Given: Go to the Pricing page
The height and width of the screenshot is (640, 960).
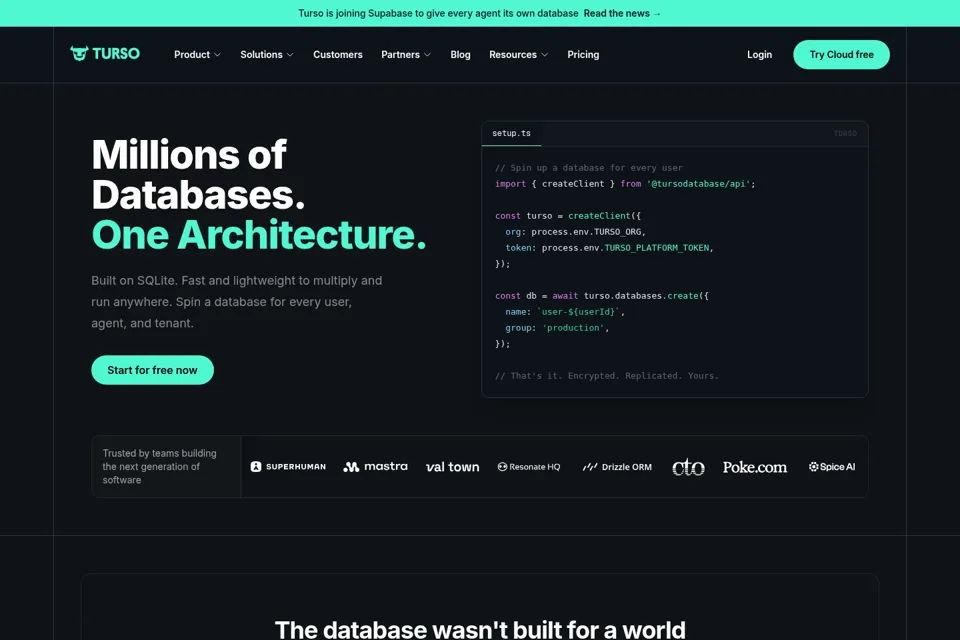Looking at the screenshot, I should pyautogui.click(x=583, y=55).
